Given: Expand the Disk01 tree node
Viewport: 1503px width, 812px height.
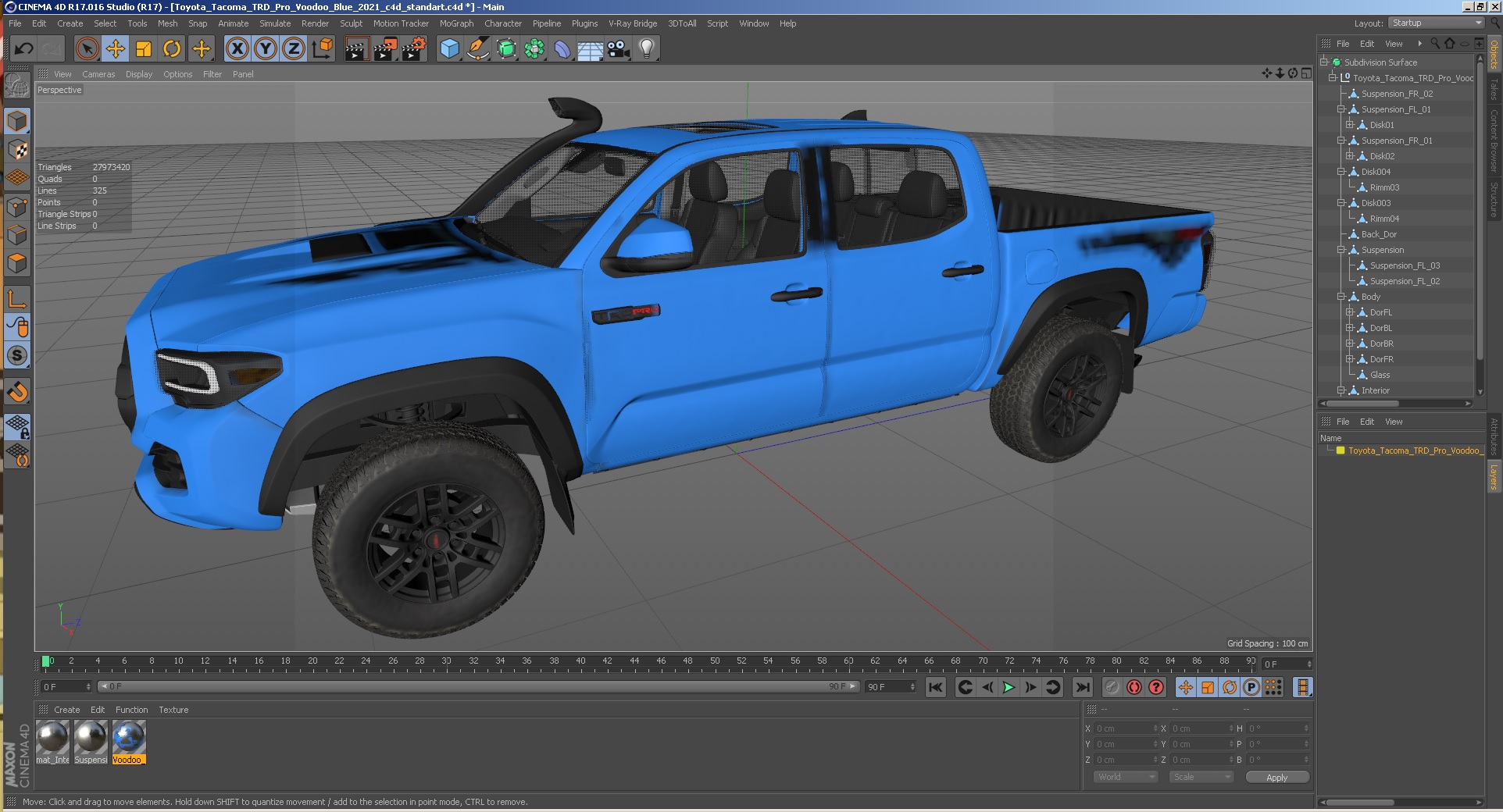Looking at the screenshot, I should click(x=1349, y=125).
